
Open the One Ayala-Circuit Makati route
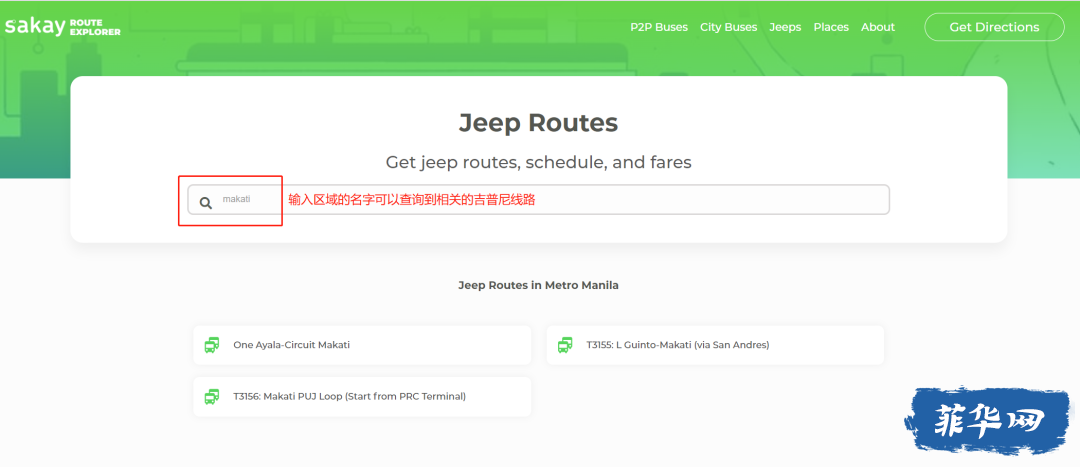point(362,345)
